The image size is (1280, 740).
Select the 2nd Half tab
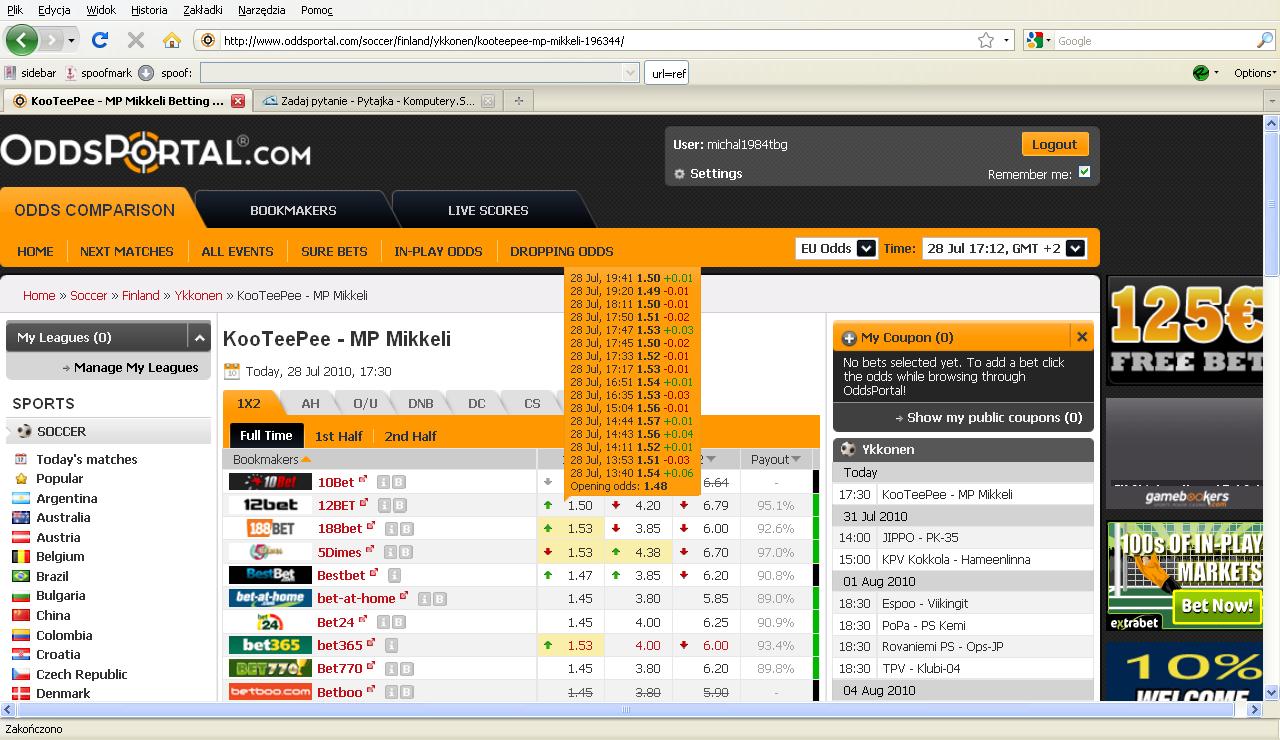click(x=411, y=436)
